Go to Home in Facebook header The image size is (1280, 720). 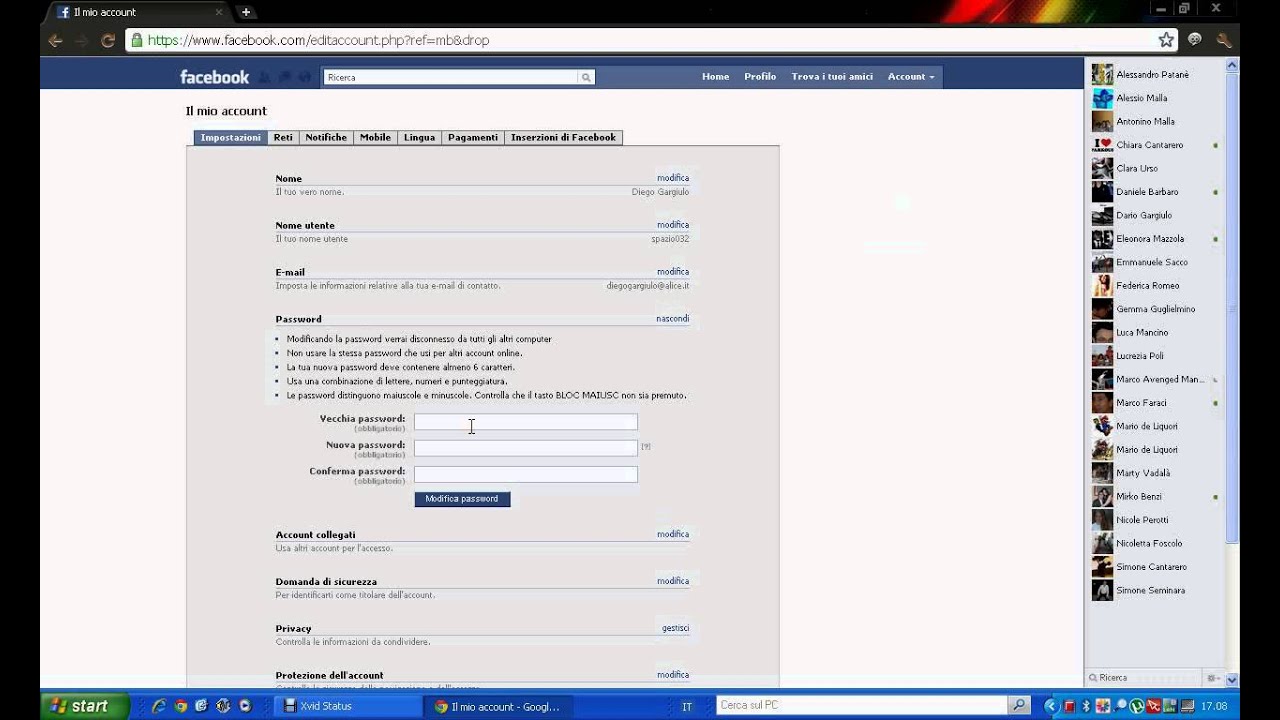coord(715,77)
